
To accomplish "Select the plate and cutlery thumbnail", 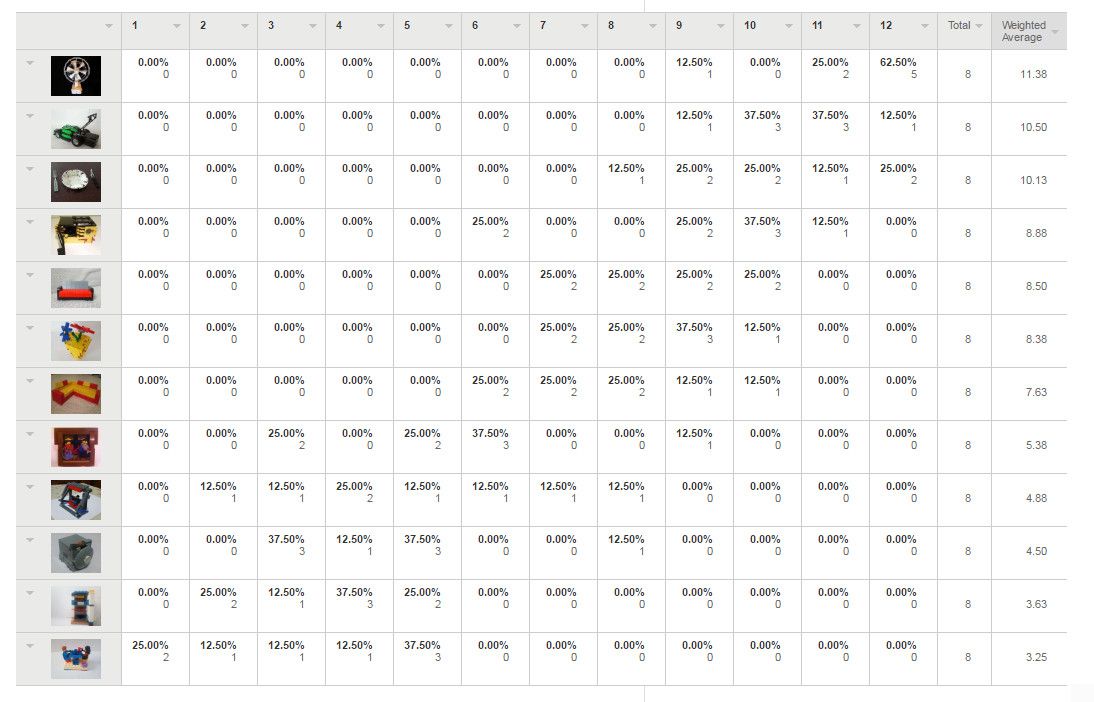I will [x=76, y=182].
